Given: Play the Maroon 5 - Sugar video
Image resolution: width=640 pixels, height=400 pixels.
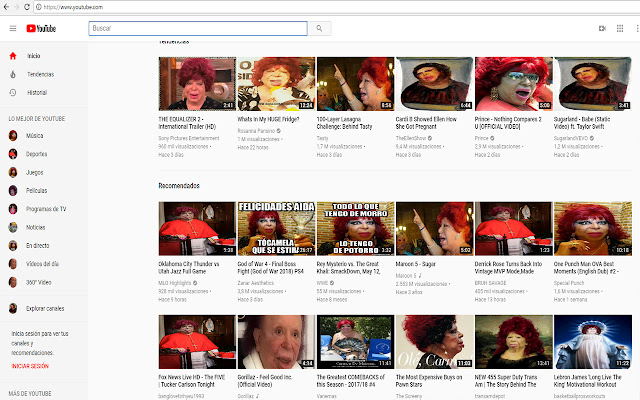Looking at the screenshot, I should tap(434, 228).
